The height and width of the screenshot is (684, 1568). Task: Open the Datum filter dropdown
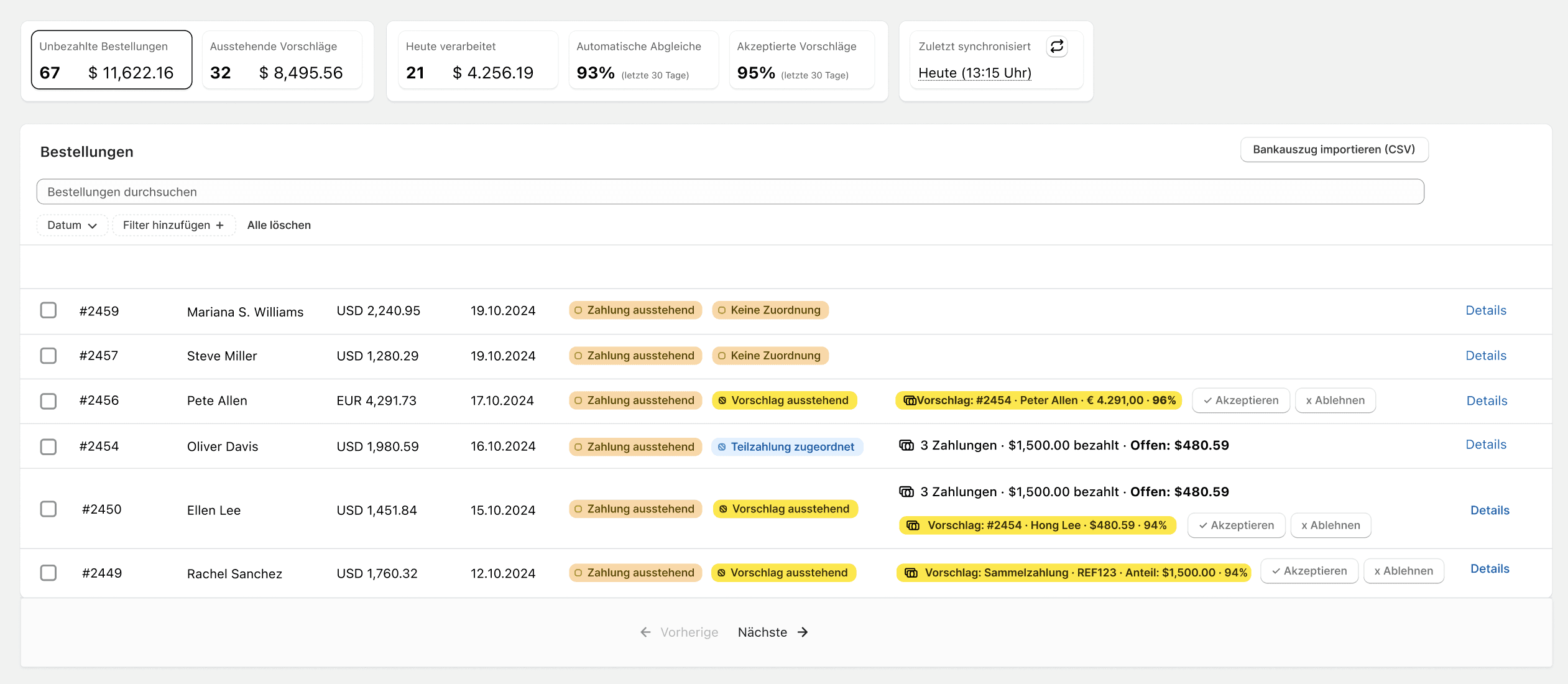pos(72,225)
